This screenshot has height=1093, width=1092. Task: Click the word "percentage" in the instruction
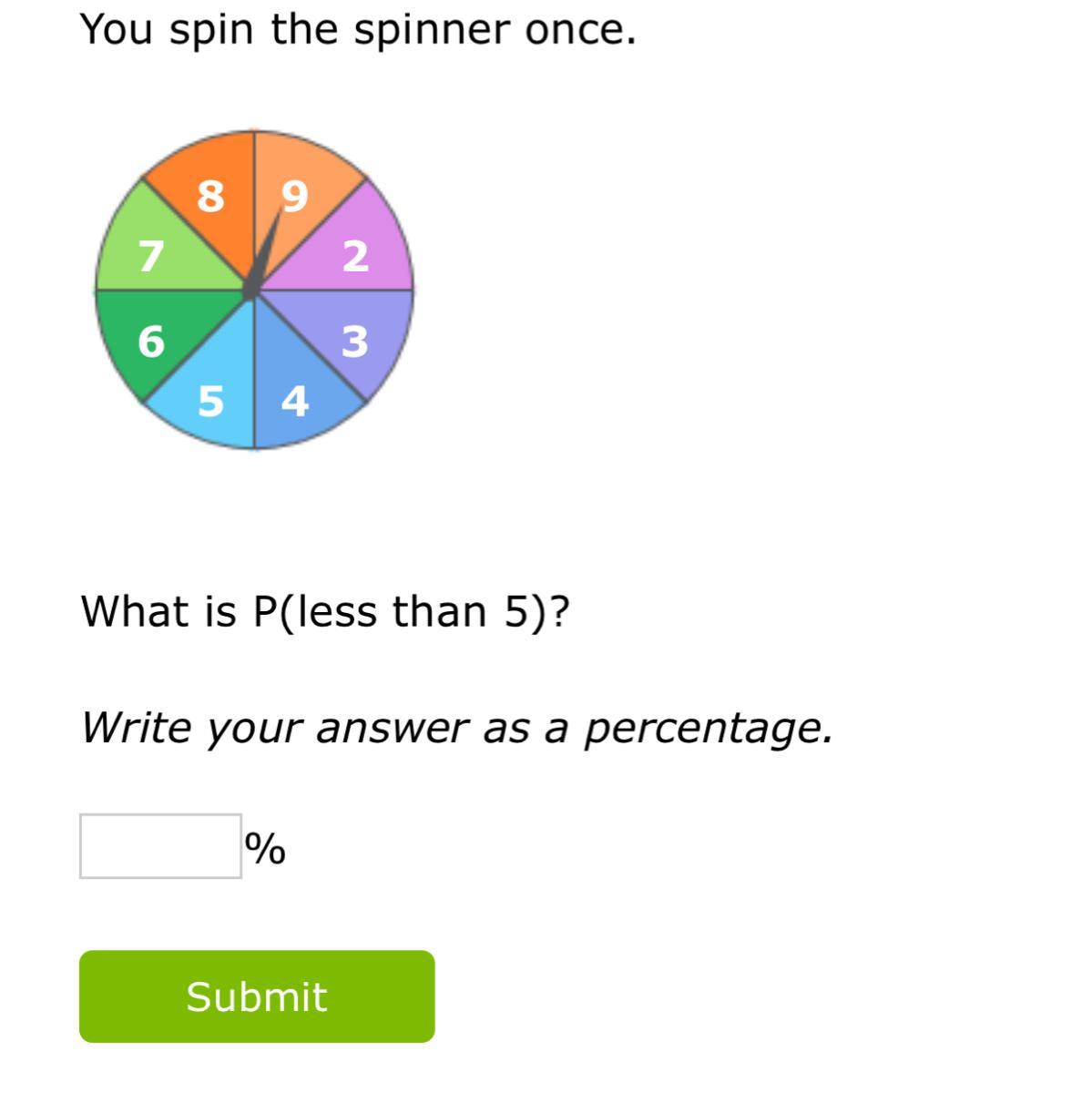708,729
